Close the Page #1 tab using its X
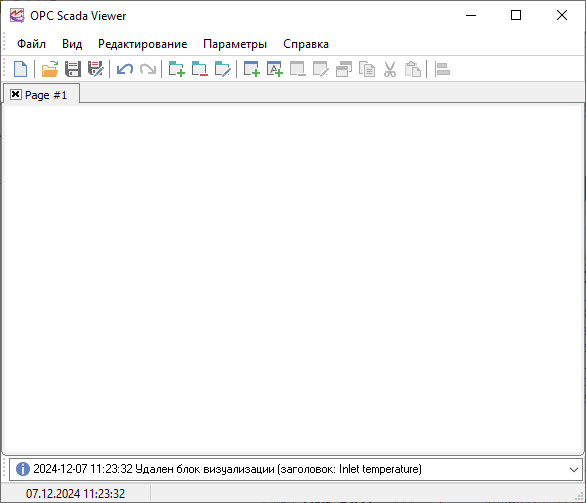586x503 pixels. coord(15,95)
